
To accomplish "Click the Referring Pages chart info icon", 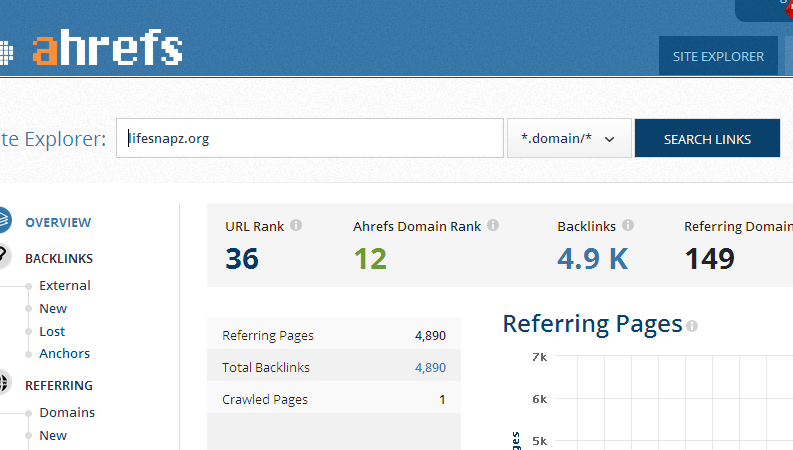I will click(x=692, y=326).
